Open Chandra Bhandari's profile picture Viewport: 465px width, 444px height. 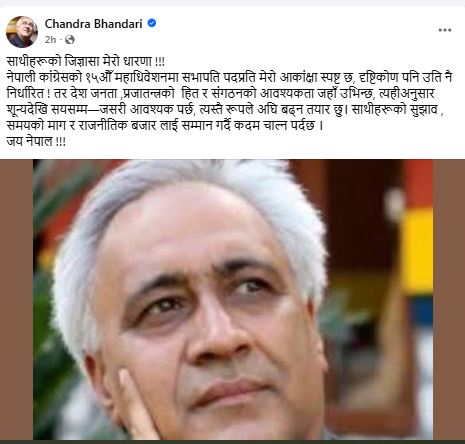pos(22,32)
